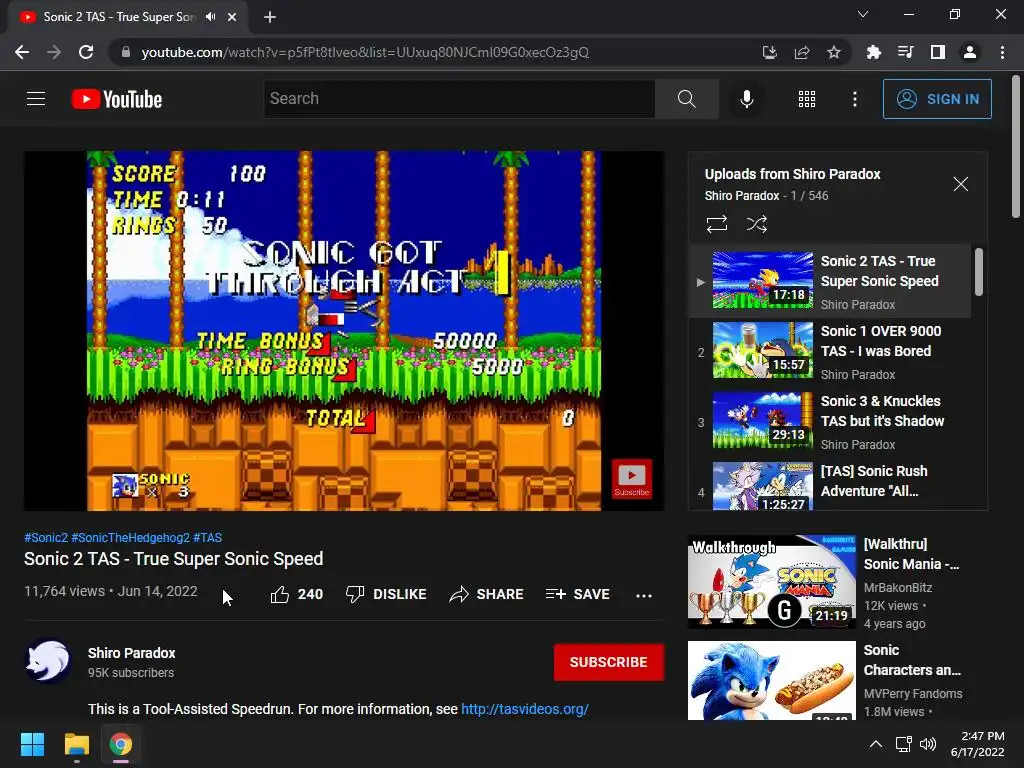Open the clock and date flyout
Viewport: 1024px width, 768px height.
click(978, 744)
